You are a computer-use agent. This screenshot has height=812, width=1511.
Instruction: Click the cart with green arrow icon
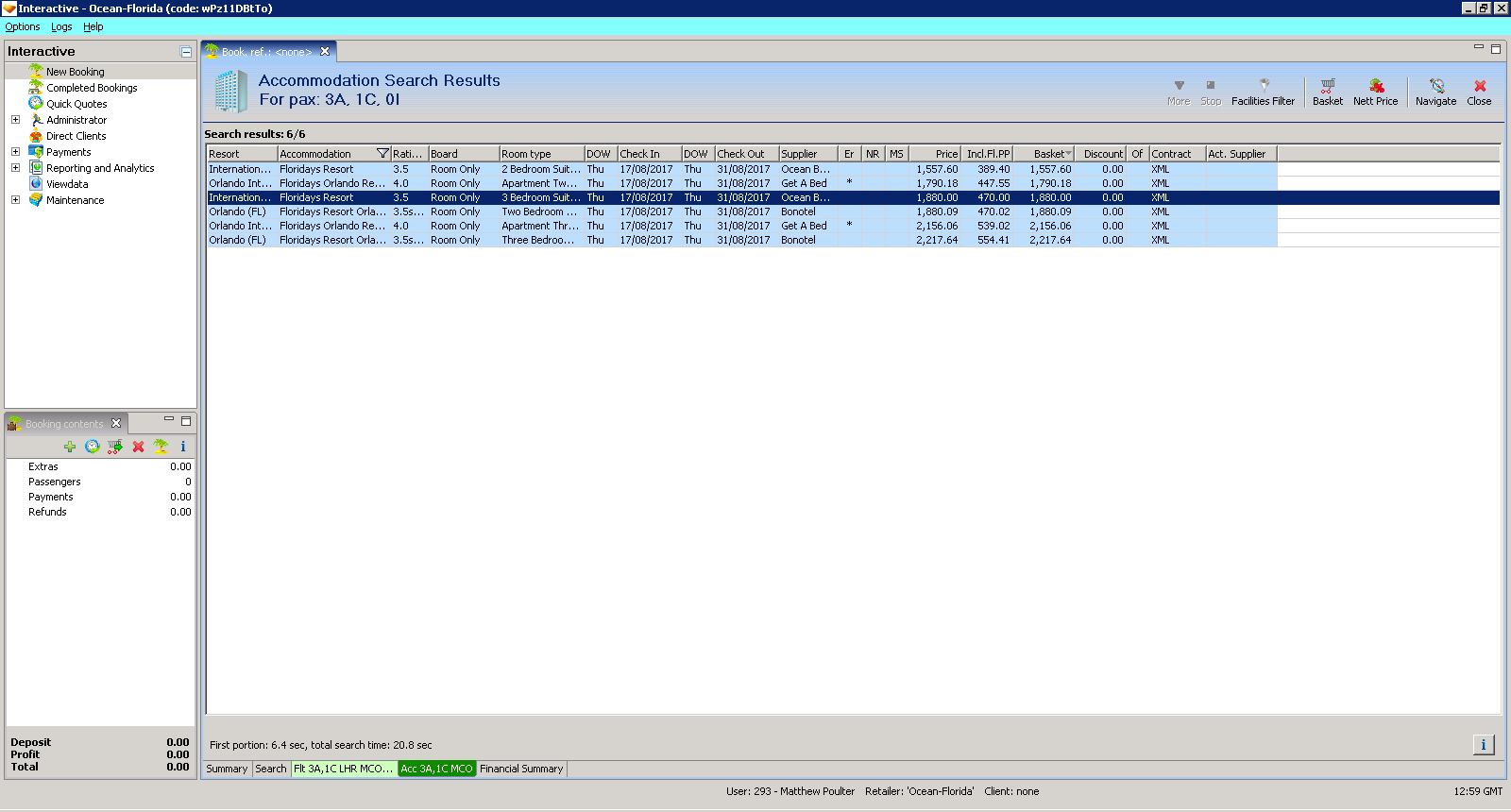click(115, 447)
